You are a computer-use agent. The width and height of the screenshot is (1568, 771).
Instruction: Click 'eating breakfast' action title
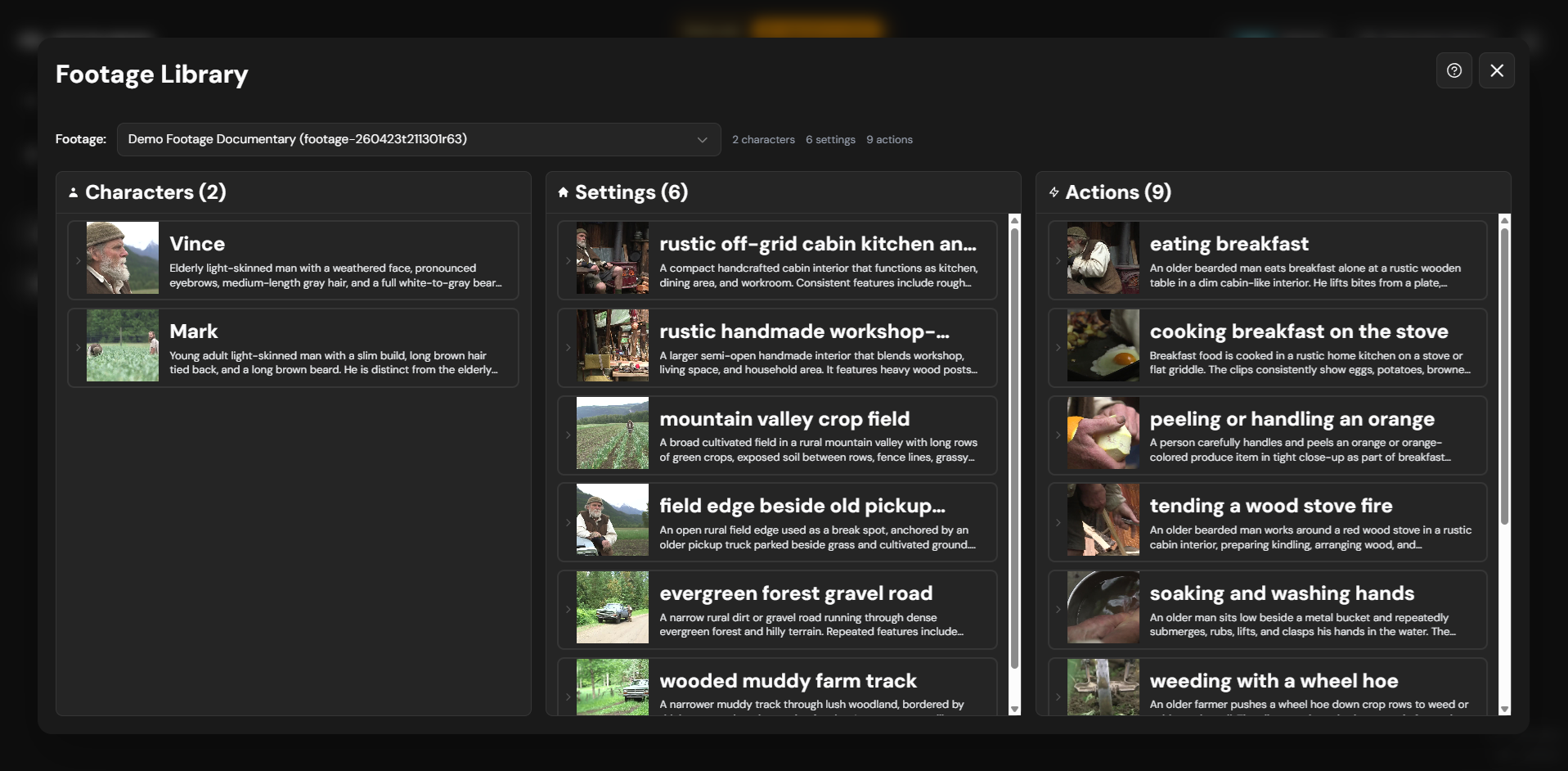coord(1229,244)
